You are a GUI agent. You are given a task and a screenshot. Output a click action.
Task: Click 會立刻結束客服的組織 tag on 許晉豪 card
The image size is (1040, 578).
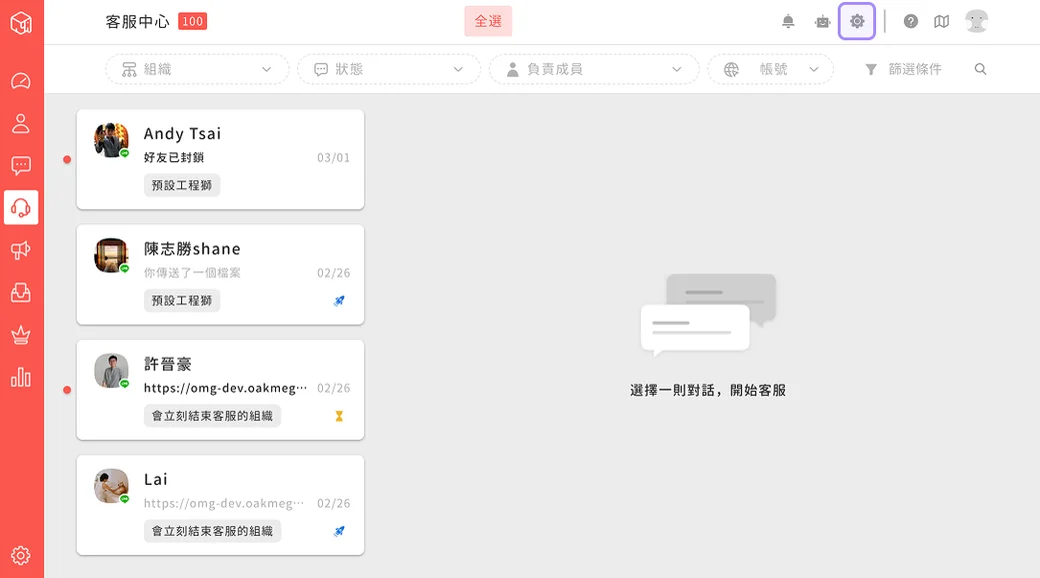point(212,416)
